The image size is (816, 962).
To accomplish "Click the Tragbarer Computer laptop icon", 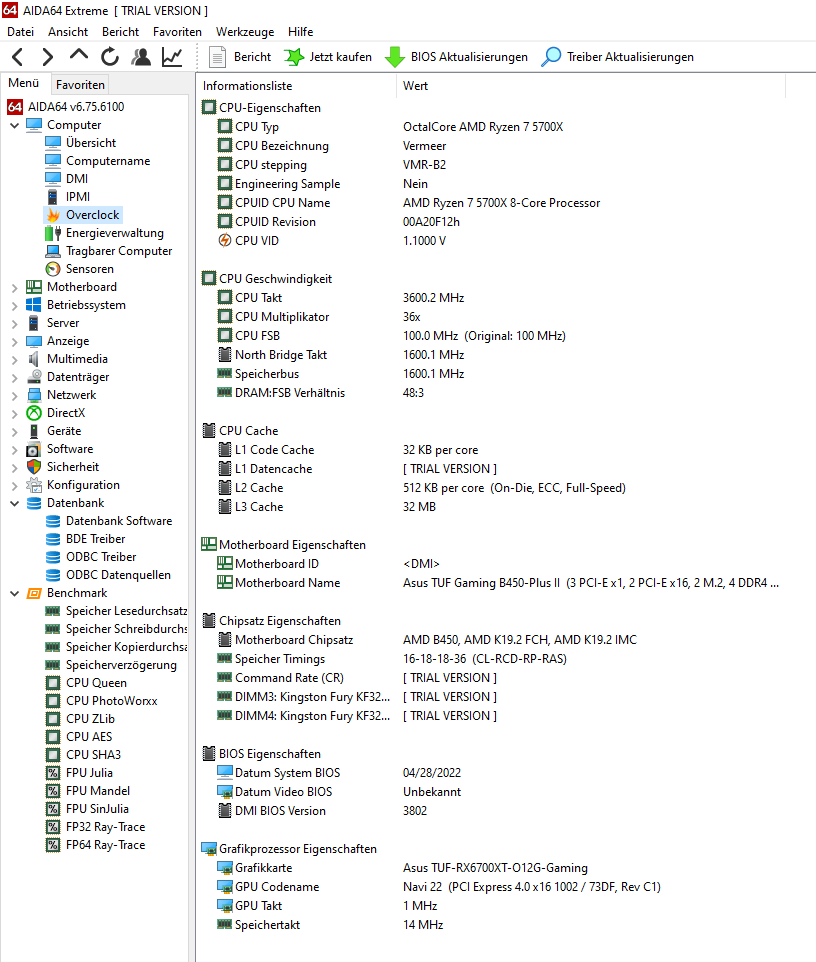I will (x=53, y=251).
